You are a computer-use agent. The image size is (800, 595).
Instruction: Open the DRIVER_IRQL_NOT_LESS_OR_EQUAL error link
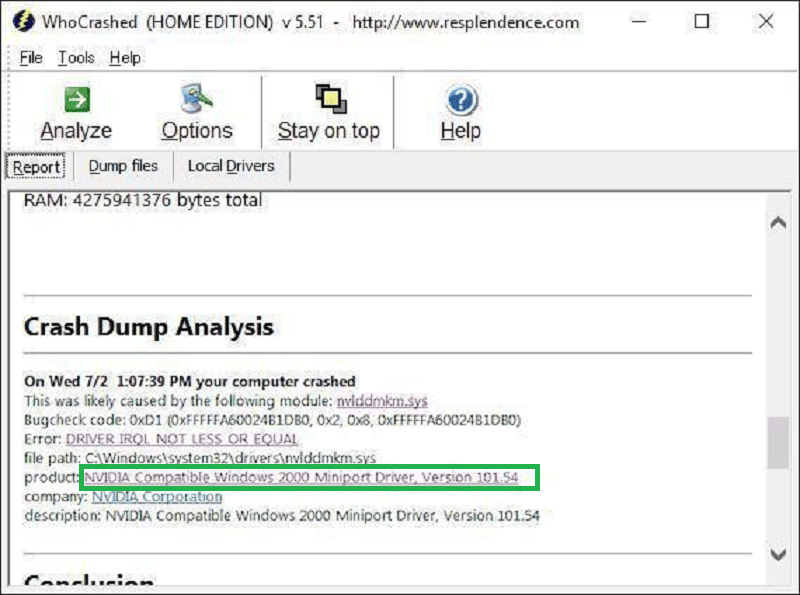[182, 439]
